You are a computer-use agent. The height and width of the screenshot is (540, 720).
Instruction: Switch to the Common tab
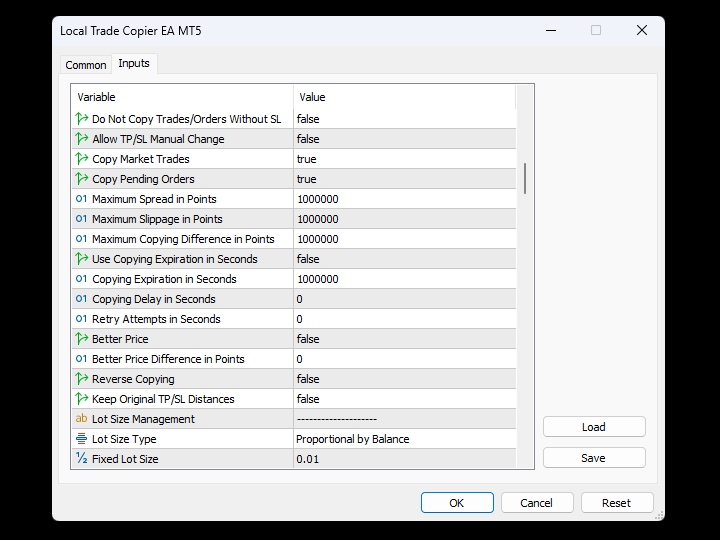tap(86, 65)
